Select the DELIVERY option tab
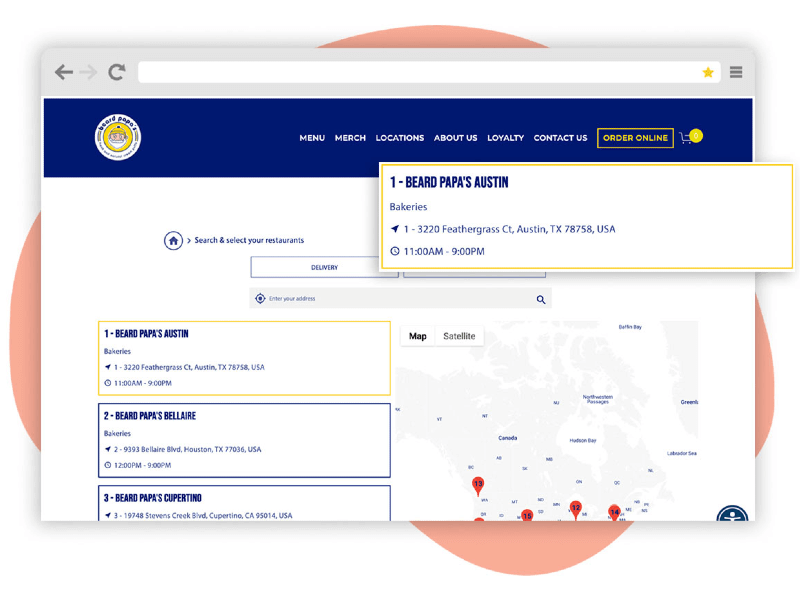 click(x=324, y=268)
